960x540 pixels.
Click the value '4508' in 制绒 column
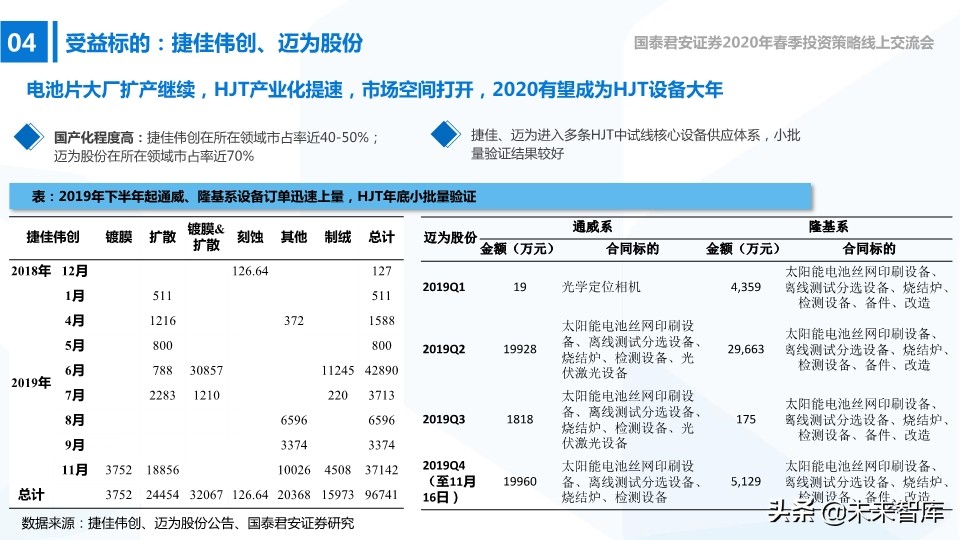pyautogui.click(x=338, y=470)
